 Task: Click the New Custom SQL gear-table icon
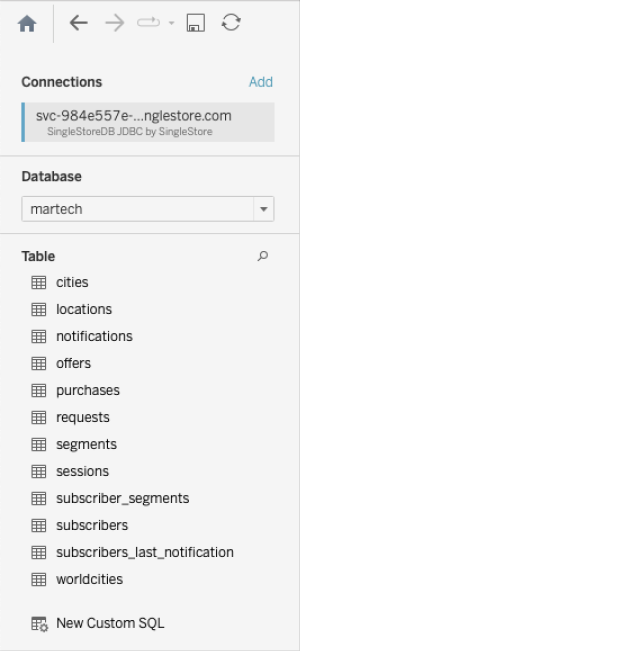(x=40, y=624)
